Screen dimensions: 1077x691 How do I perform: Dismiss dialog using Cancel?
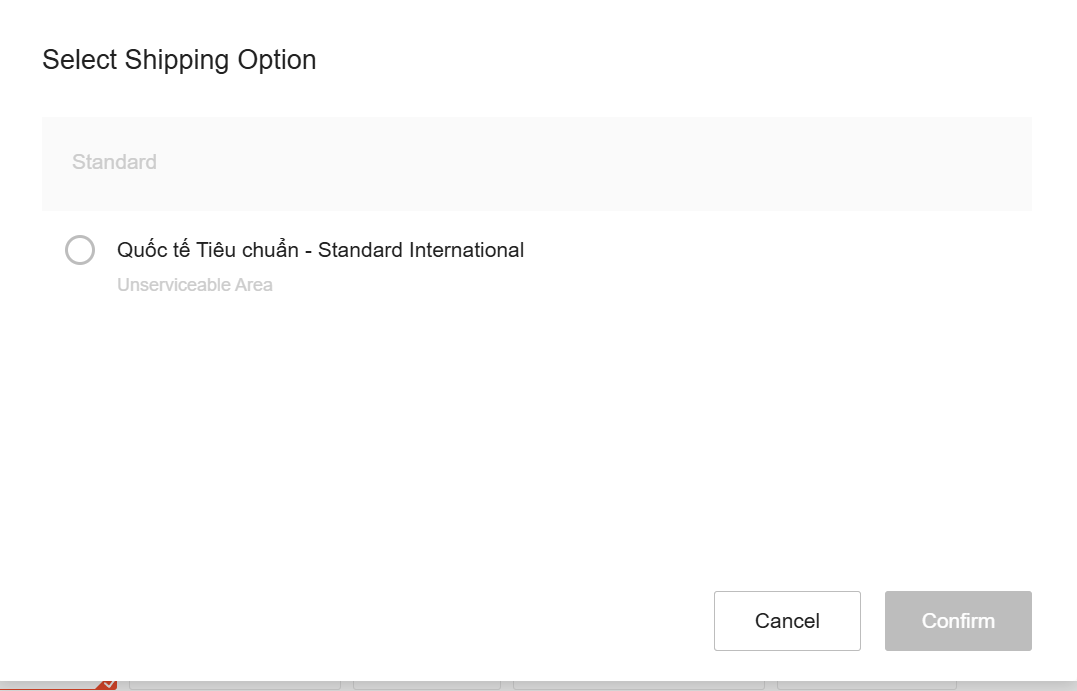(787, 621)
